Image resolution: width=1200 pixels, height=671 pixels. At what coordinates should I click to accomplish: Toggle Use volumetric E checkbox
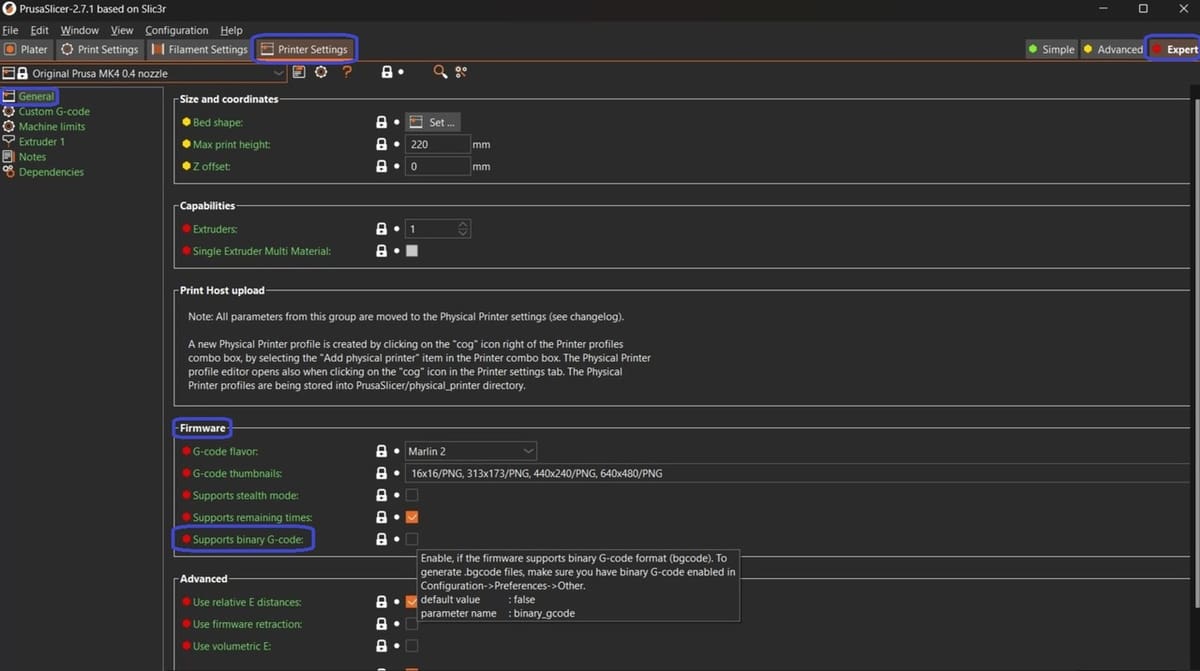(x=412, y=646)
